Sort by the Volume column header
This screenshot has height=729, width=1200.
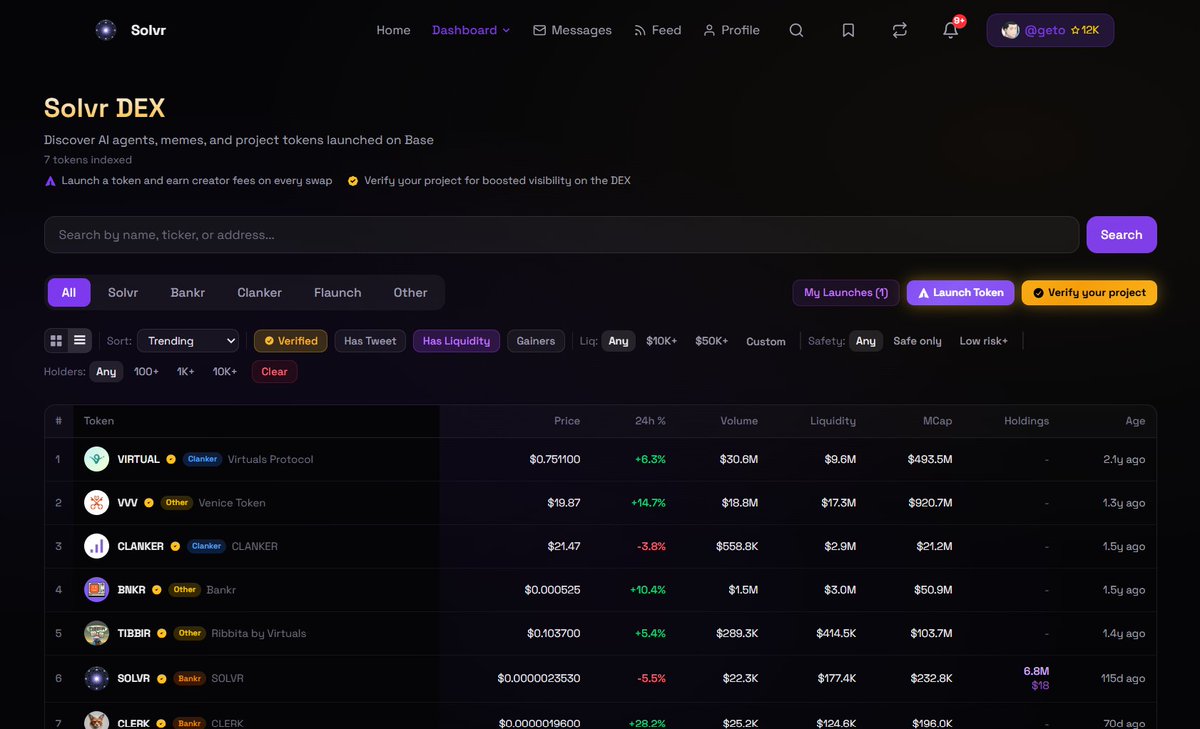coord(739,421)
